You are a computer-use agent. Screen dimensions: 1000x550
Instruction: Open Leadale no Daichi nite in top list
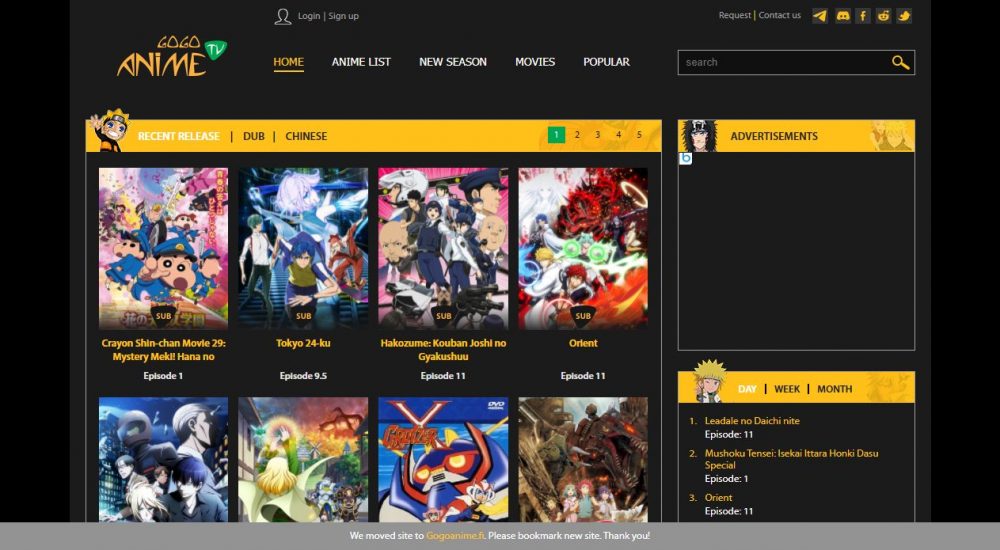(x=752, y=420)
